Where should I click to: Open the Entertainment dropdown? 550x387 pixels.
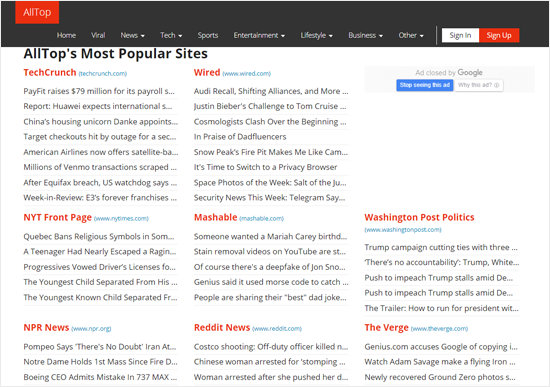tap(259, 35)
